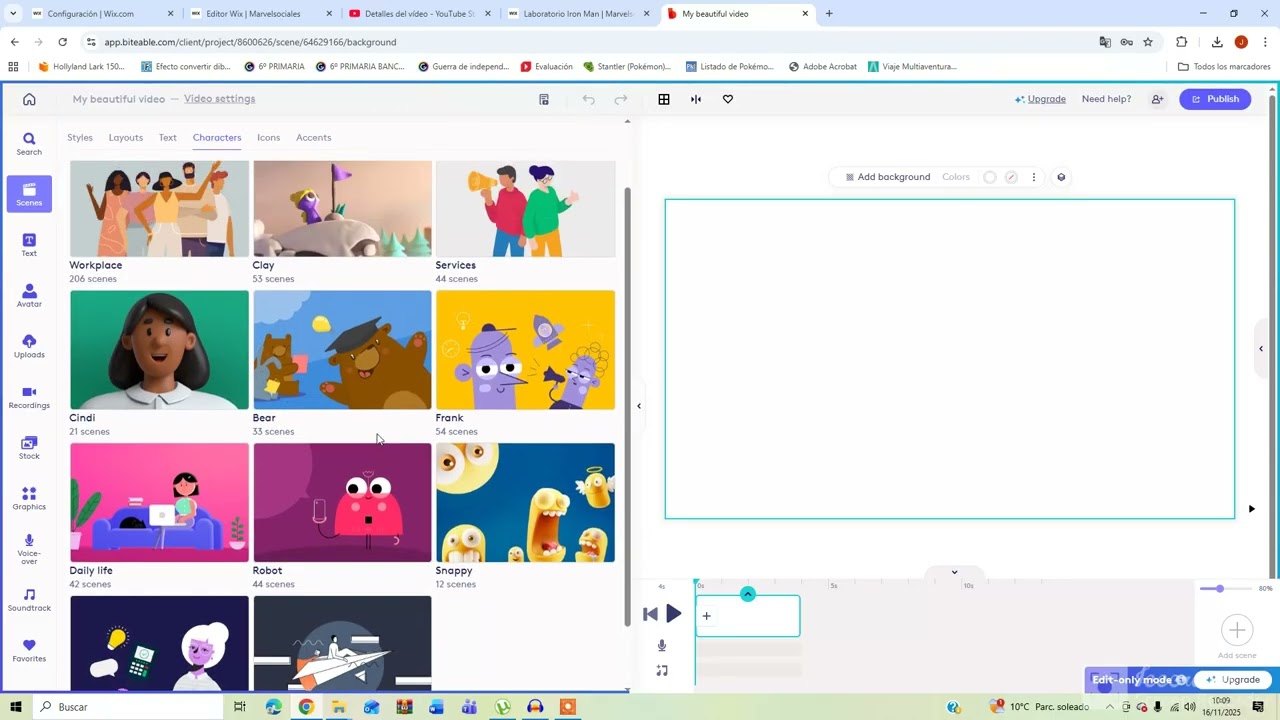The image size is (1280, 720).
Task: Switch to the Text tab in scenes
Action: click(x=168, y=138)
